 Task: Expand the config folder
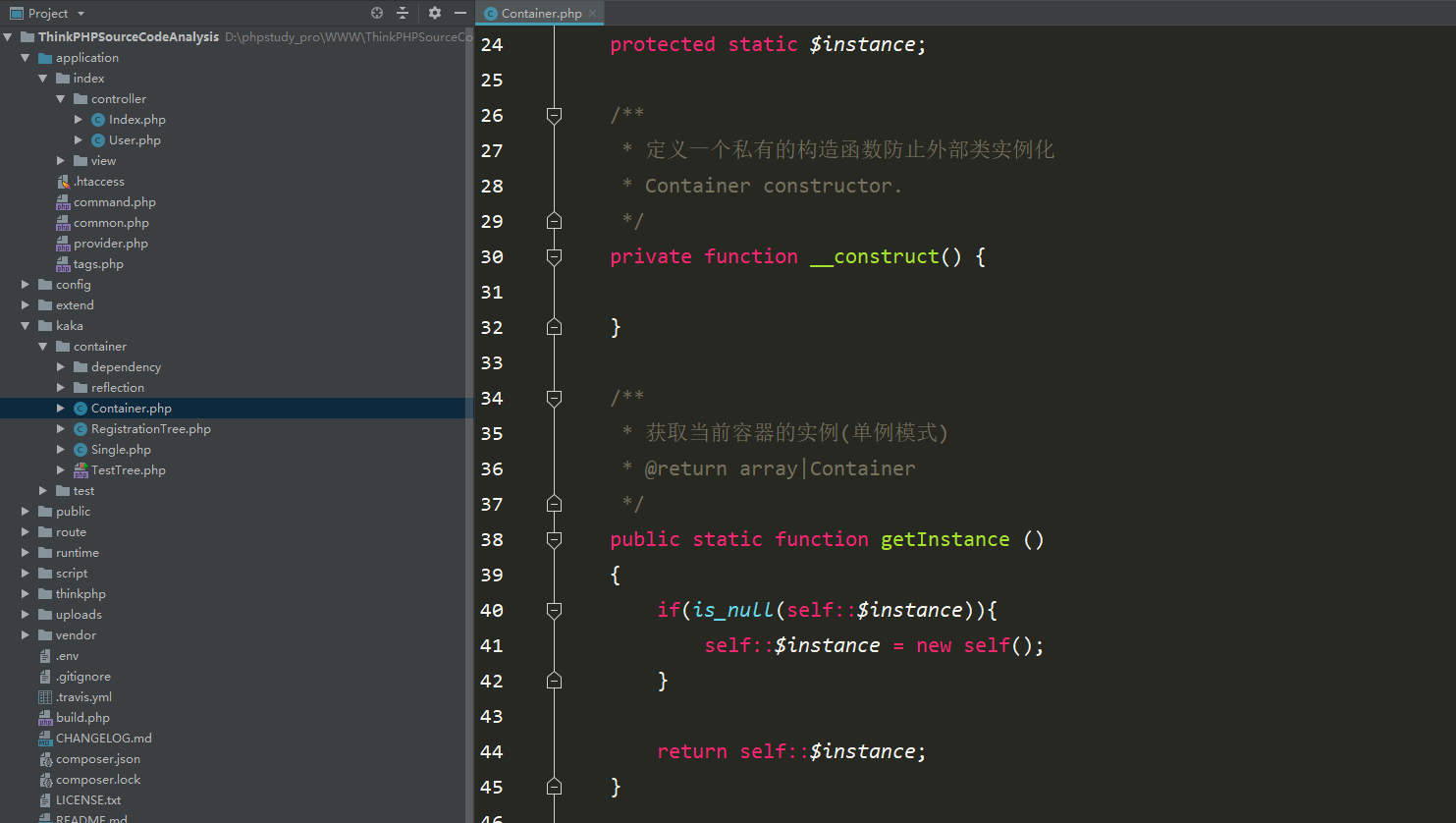(x=26, y=285)
